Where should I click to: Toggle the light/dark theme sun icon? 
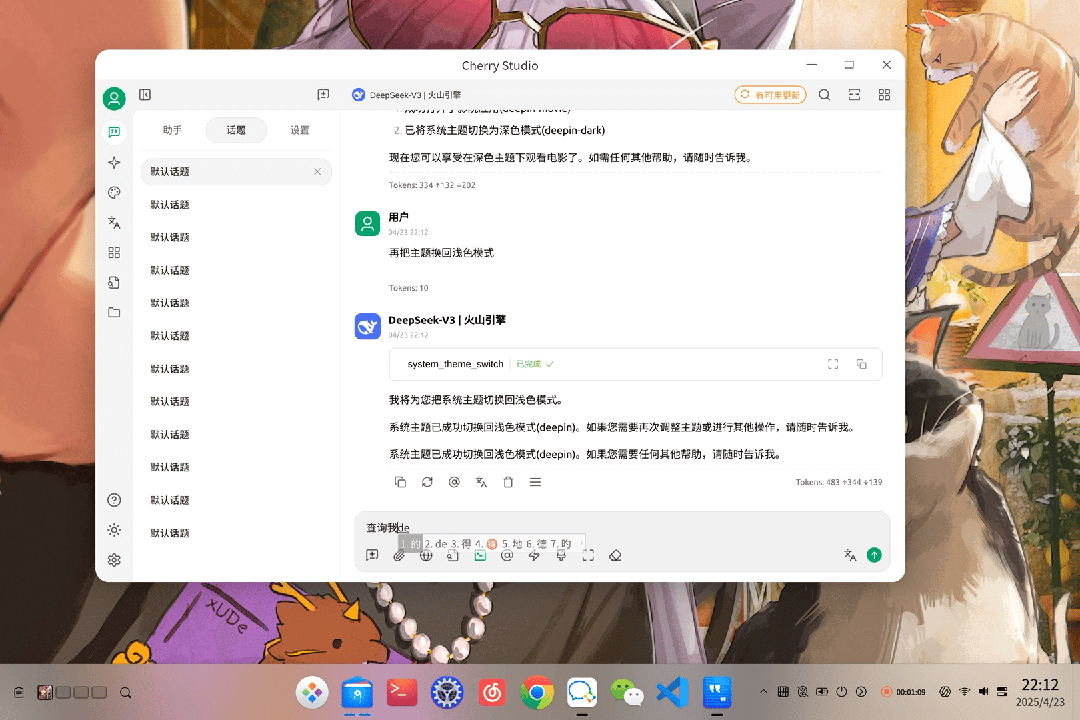[114, 530]
